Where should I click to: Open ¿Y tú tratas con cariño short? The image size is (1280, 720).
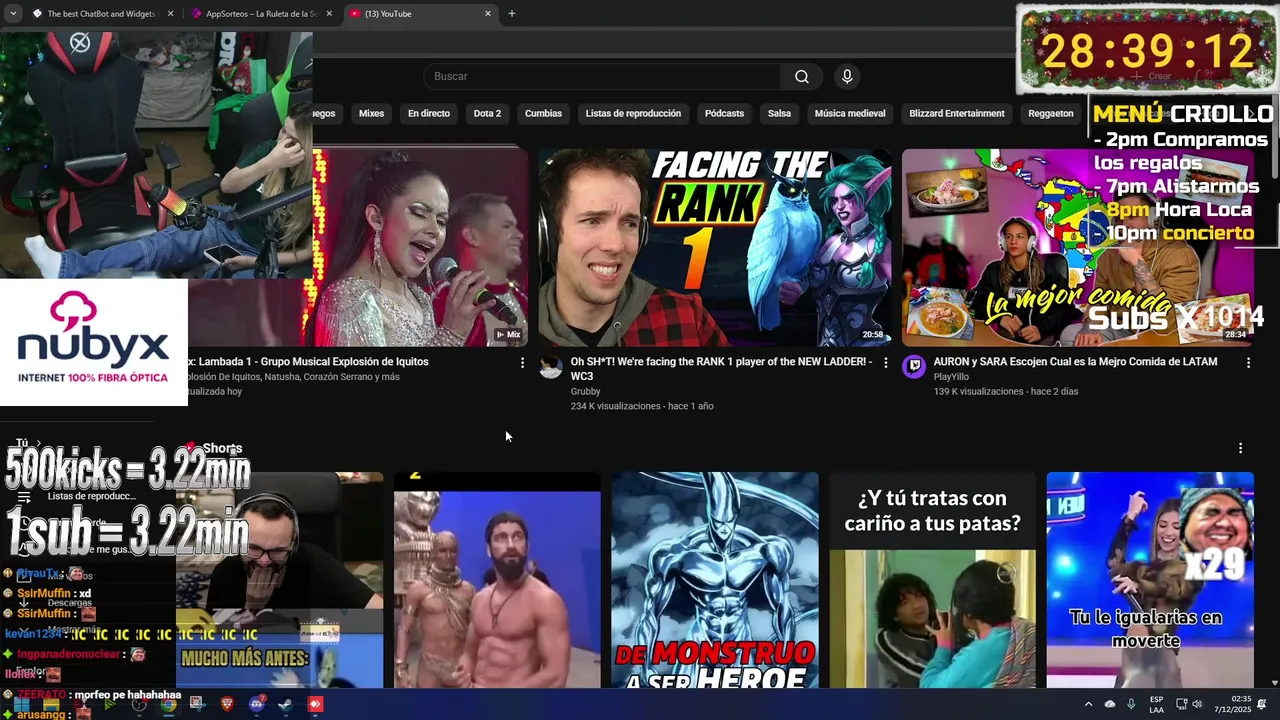932,580
